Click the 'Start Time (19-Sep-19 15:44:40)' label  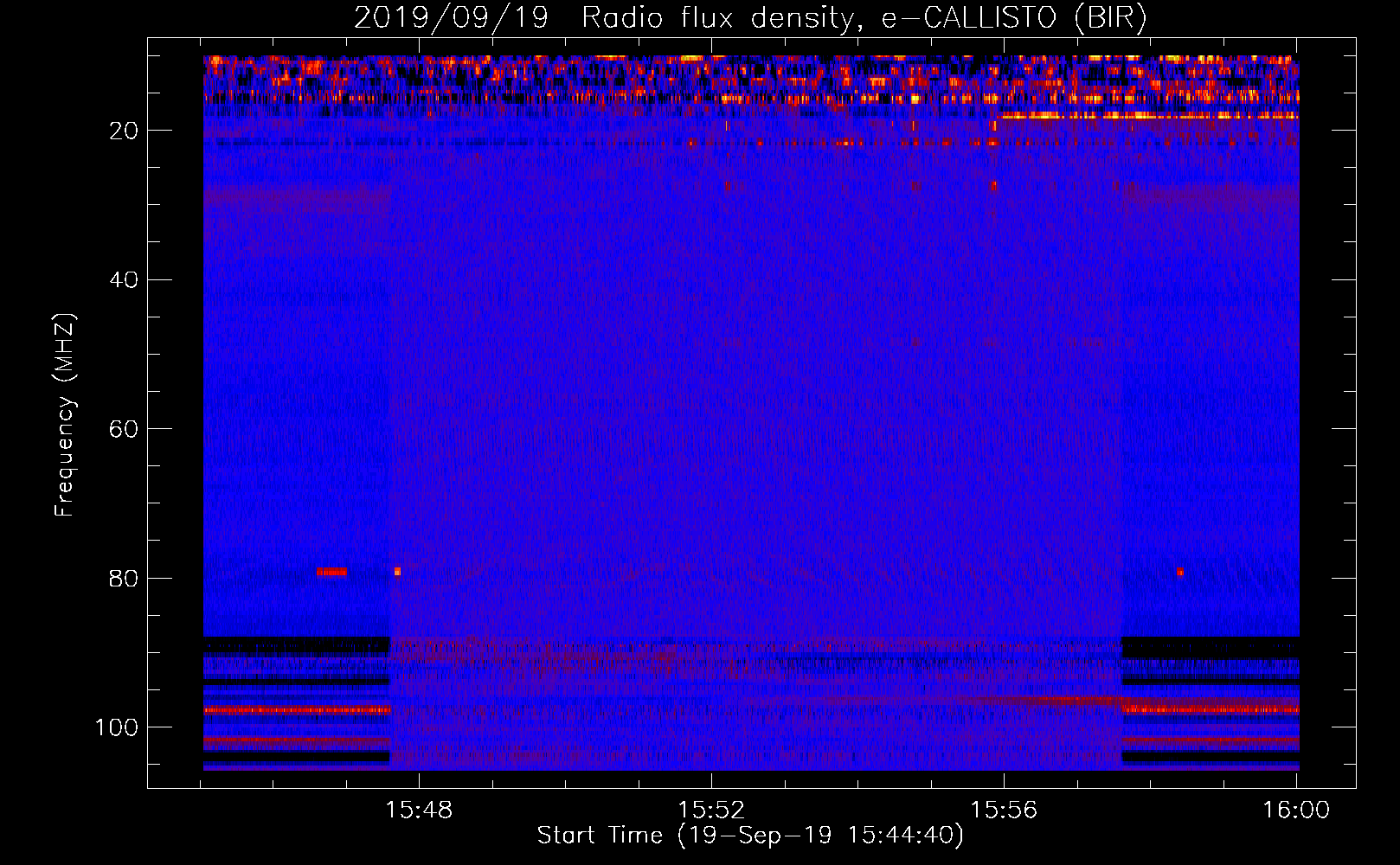point(750,836)
